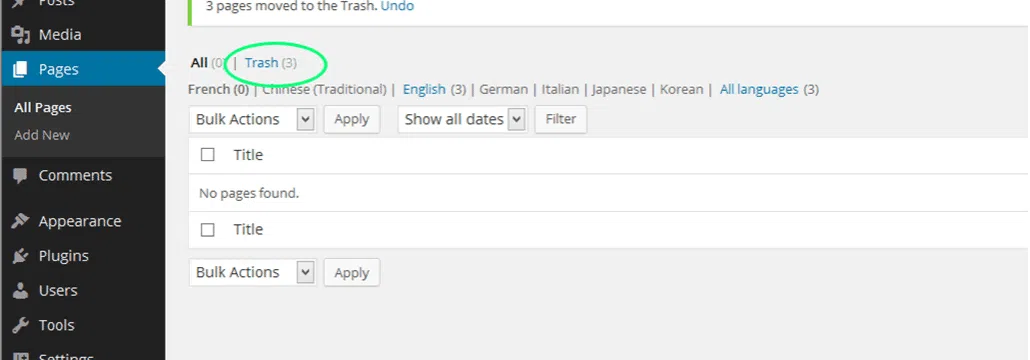Click the Pages icon in the sidebar
Screen dimensions: 1030x360
click(x=21, y=69)
